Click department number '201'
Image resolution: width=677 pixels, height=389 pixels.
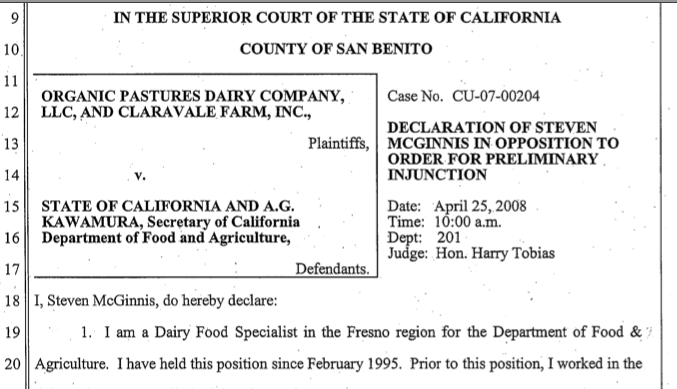point(449,237)
